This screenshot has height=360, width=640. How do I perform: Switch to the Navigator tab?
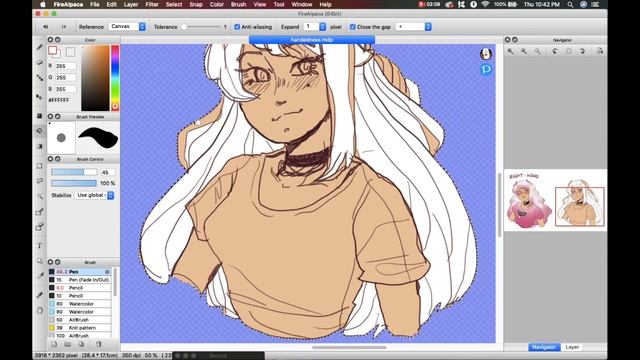pos(544,347)
